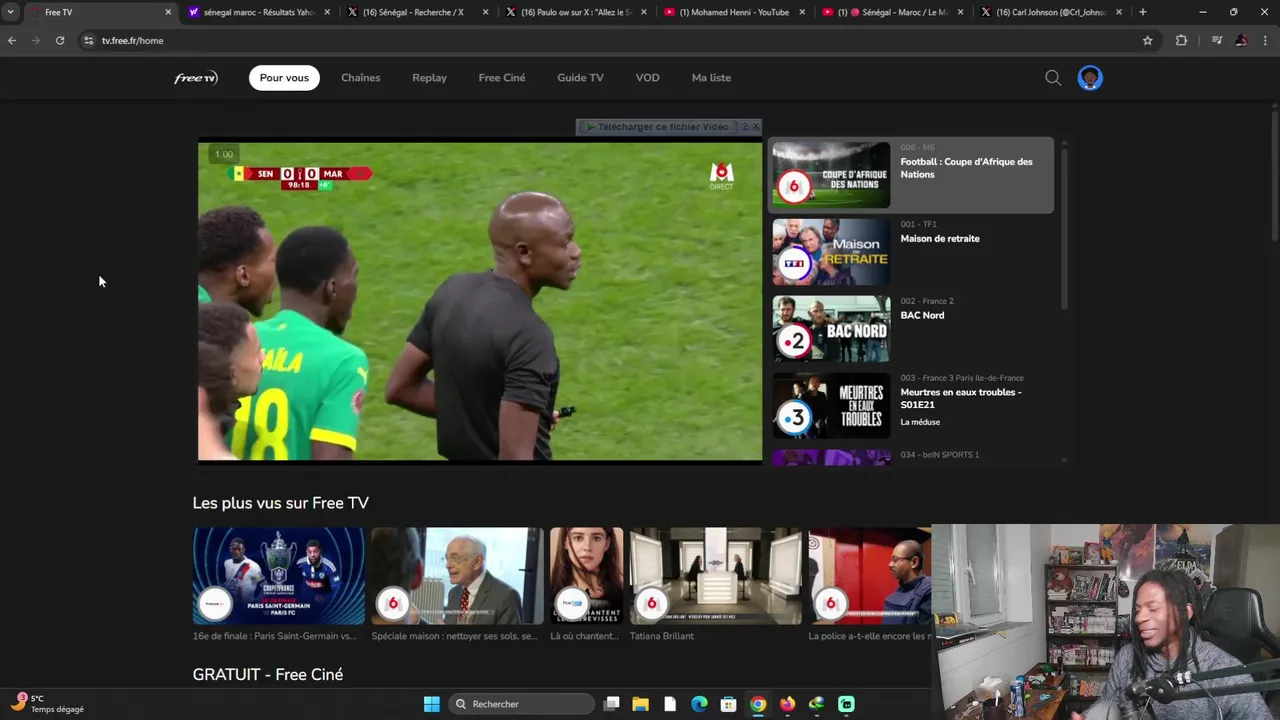Open a new browser tab with plus

tap(1142, 12)
